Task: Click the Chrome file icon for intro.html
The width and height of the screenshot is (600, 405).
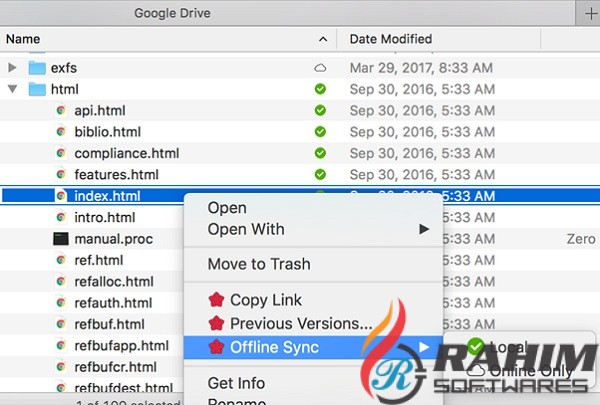Action: (x=61, y=217)
